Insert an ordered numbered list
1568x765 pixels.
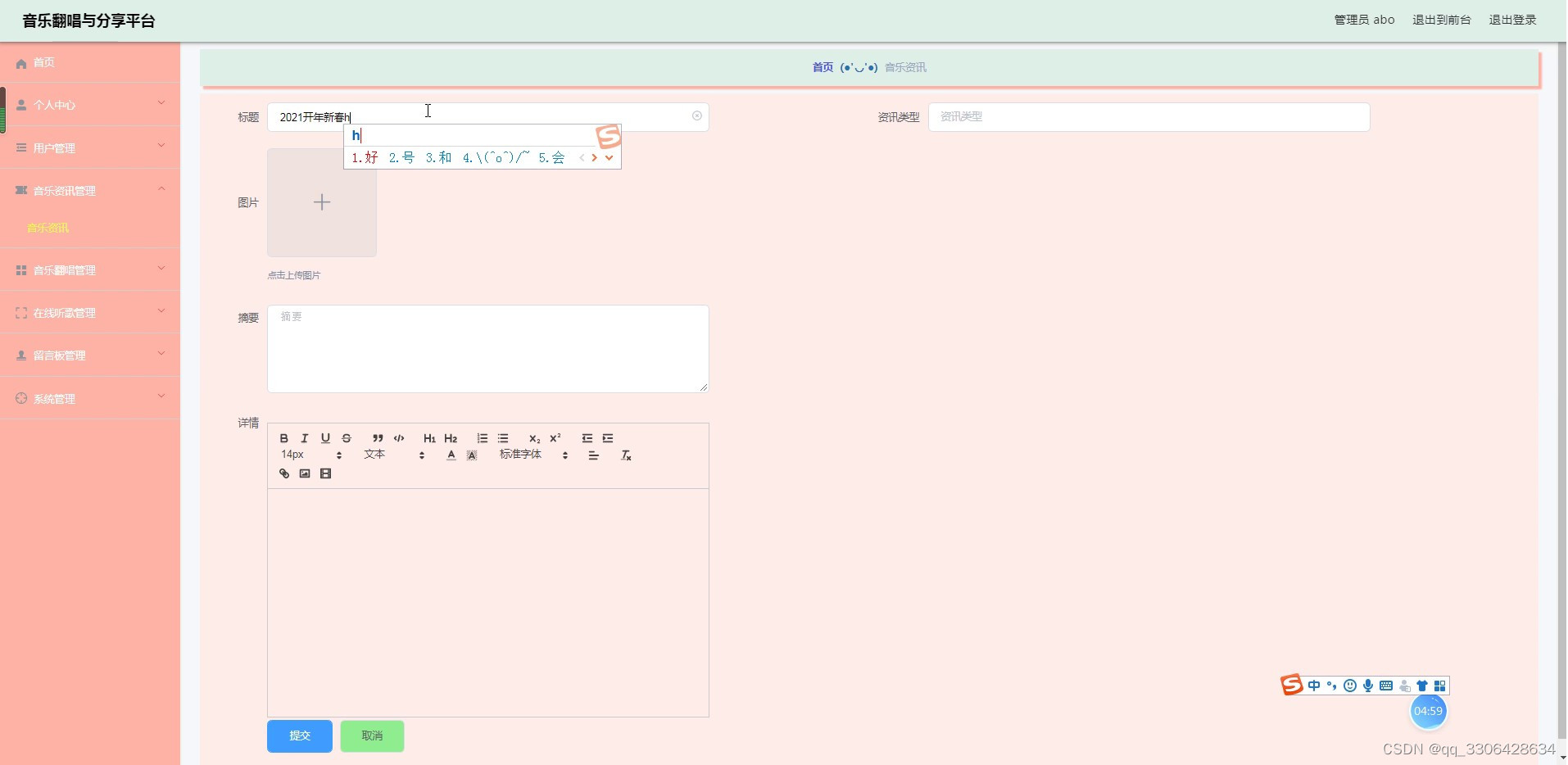click(x=482, y=438)
